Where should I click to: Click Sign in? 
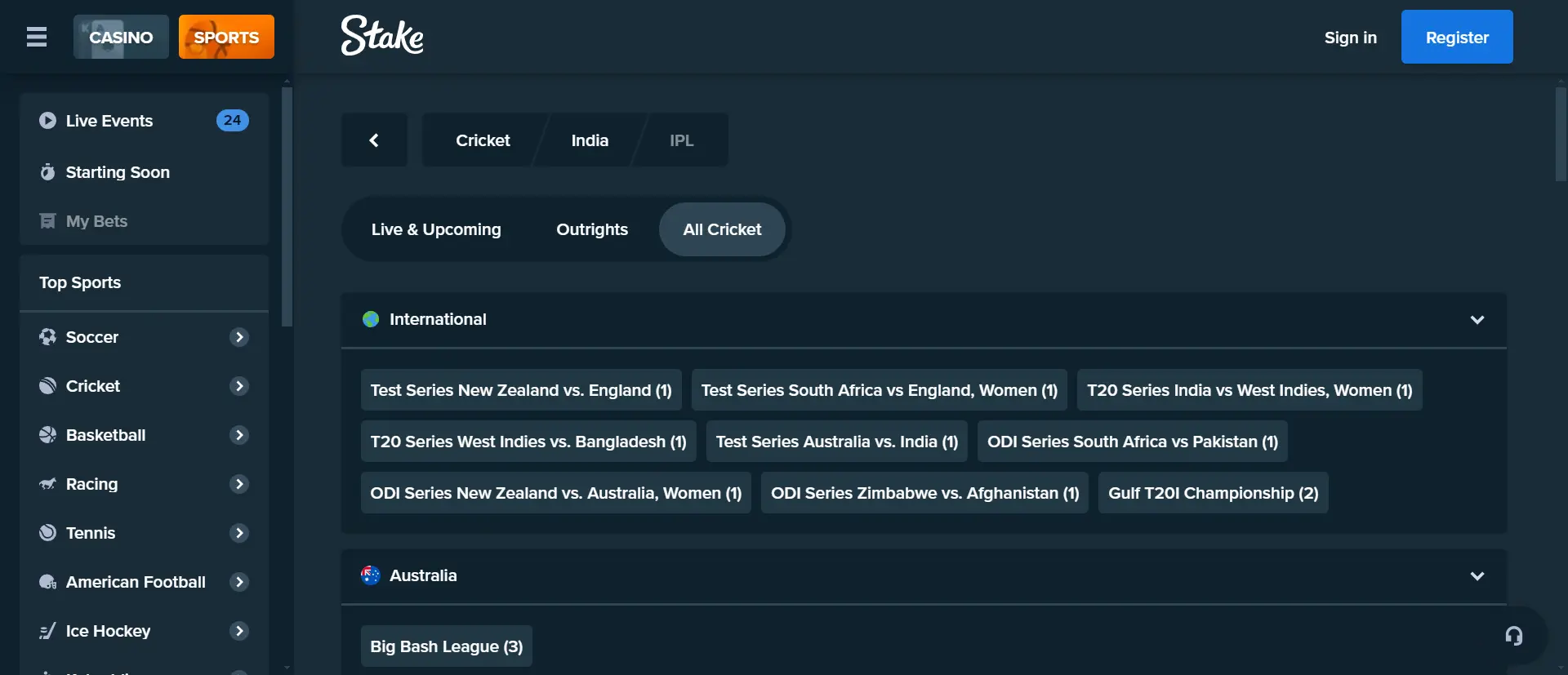pos(1351,38)
